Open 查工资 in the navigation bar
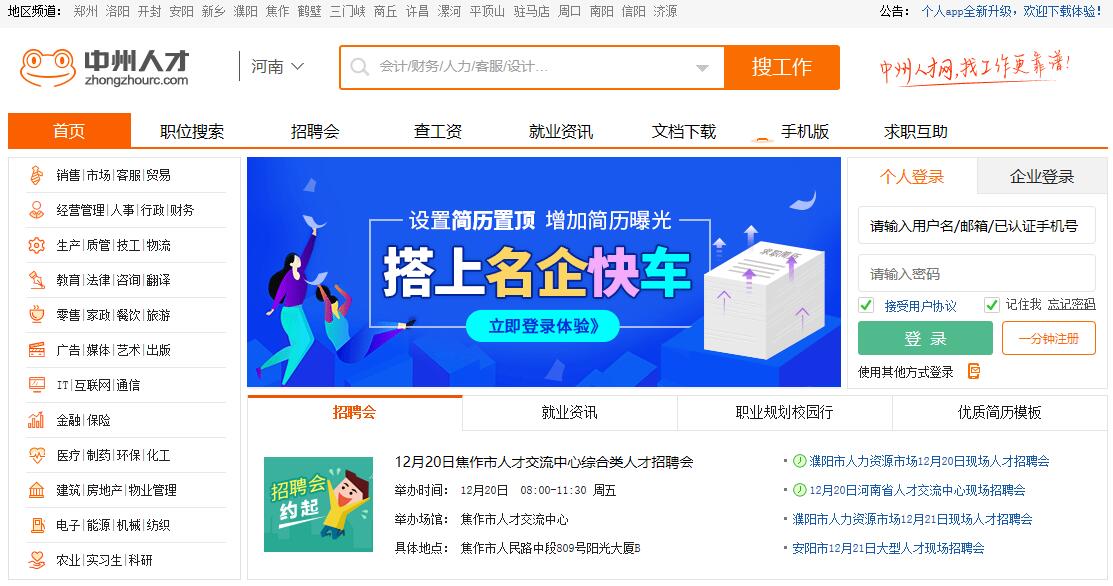 click(x=438, y=131)
